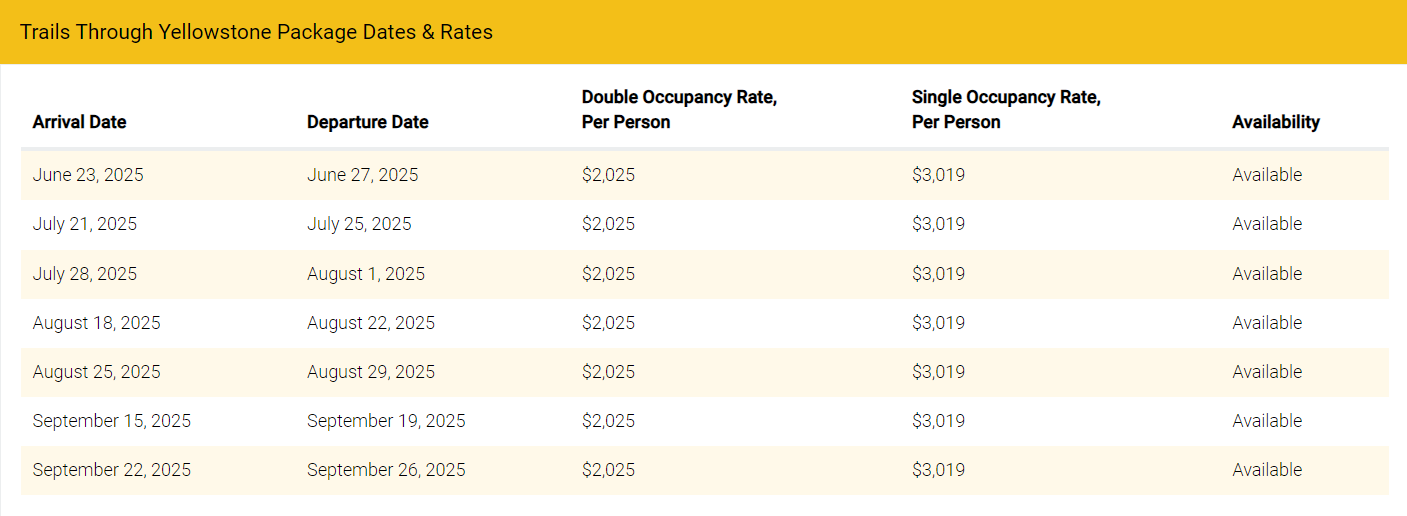The width and height of the screenshot is (1407, 516).
Task: Select the July 28, 2025 arrival date
Action: click(85, 274)
